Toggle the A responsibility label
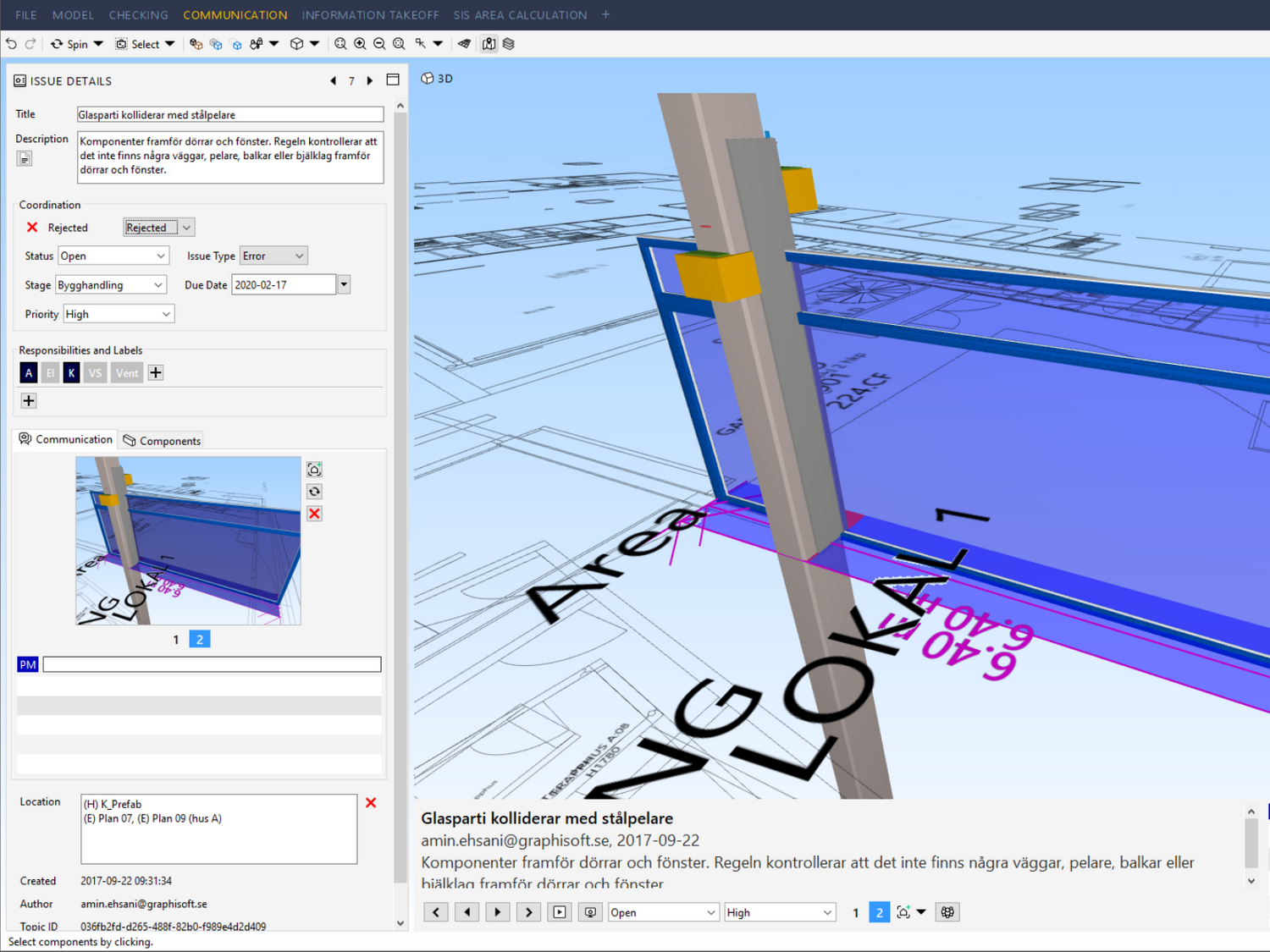The height and width of the screenshot is (952, 1270). (29, 373)
